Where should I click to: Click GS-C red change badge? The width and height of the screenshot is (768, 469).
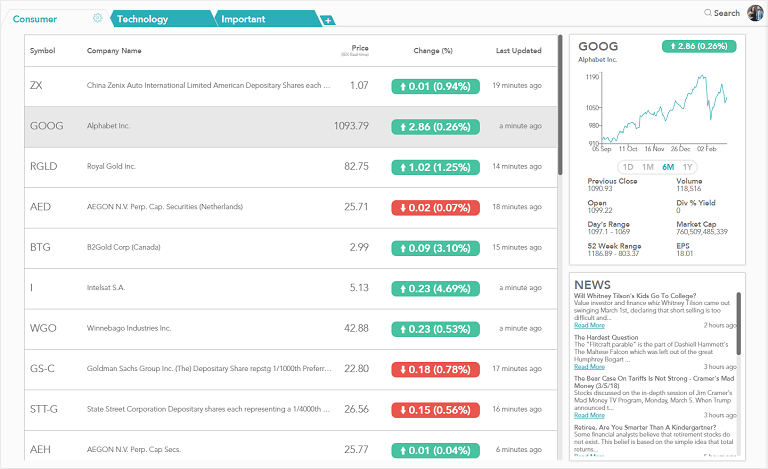coord(432,369)
